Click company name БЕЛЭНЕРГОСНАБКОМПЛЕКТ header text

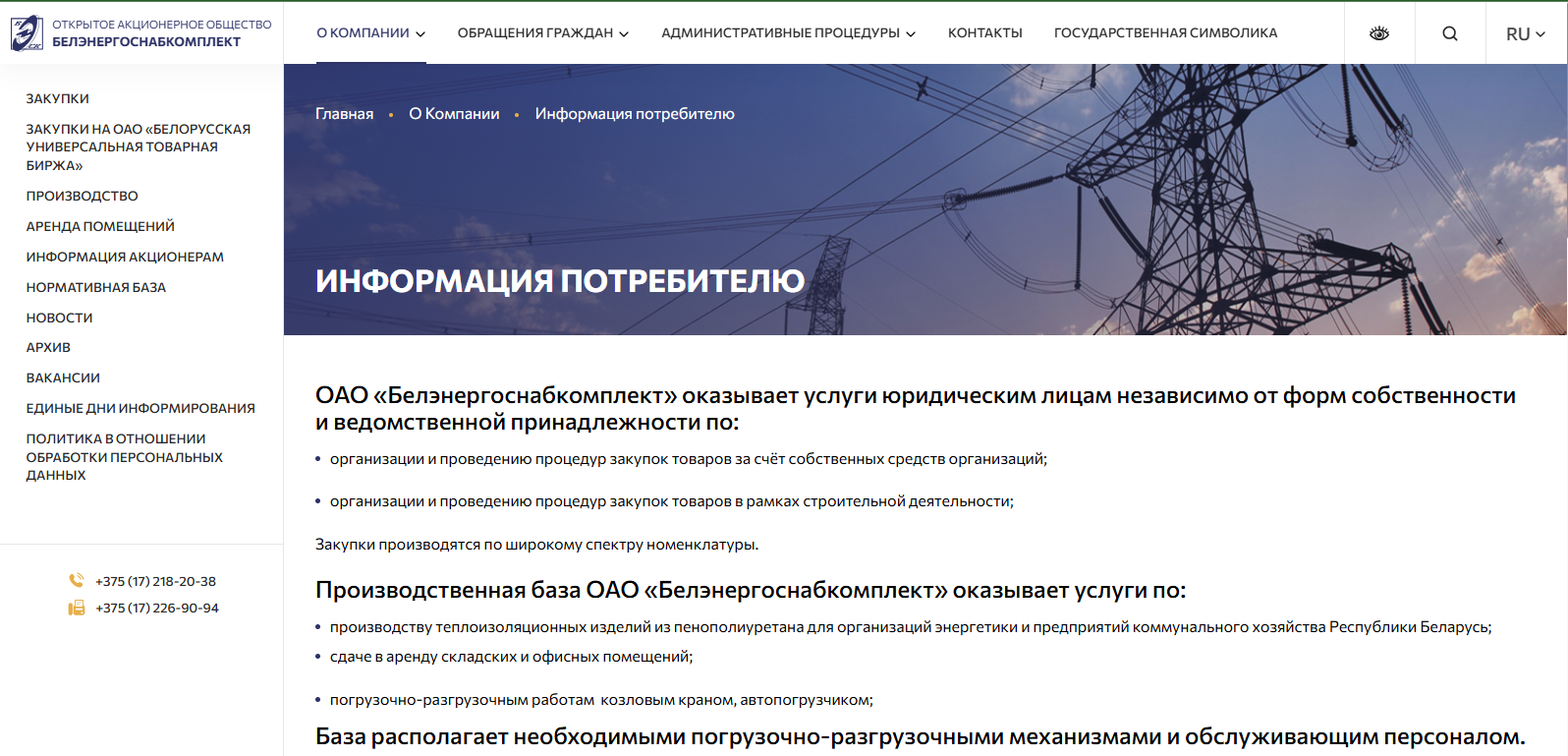click(146, 41)
